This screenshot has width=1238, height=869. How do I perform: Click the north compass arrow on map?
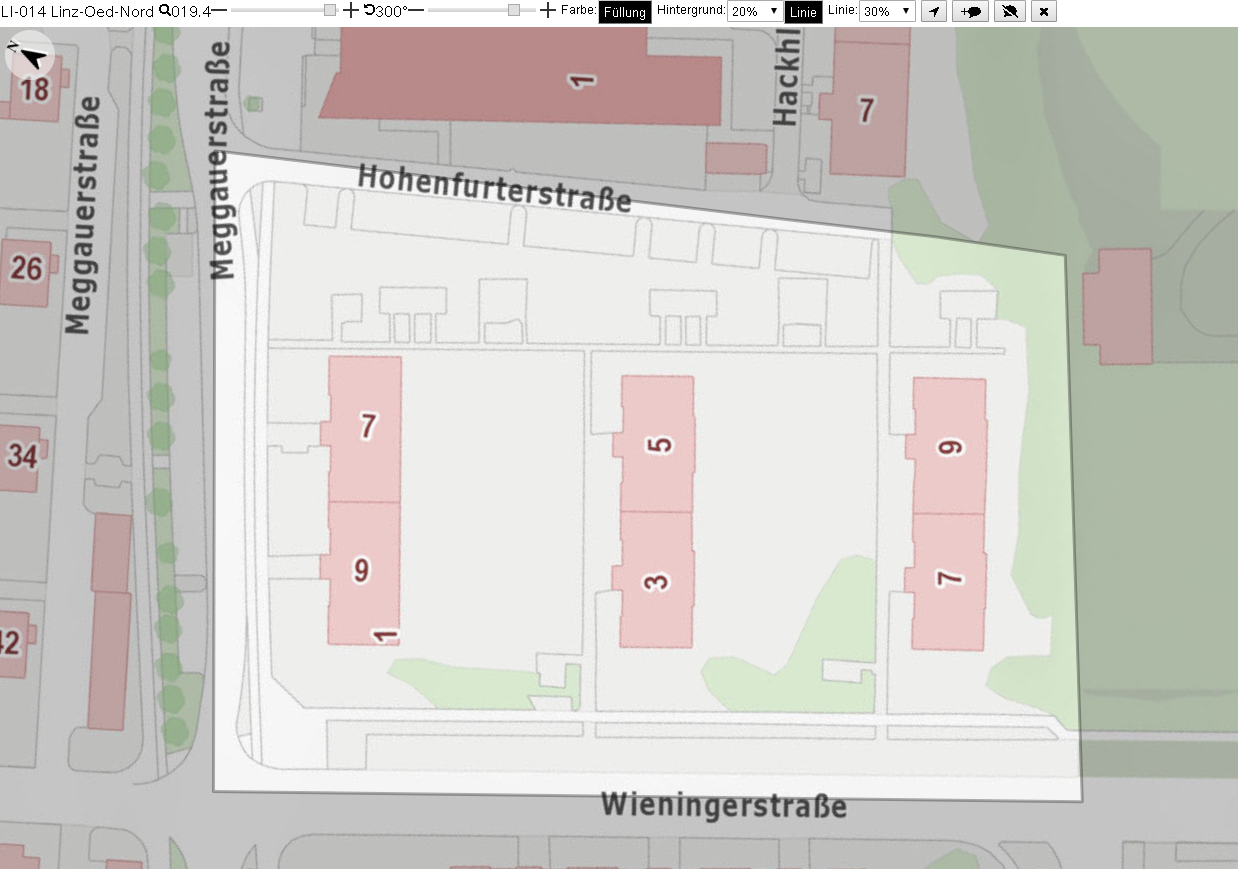tap(31, 57)
